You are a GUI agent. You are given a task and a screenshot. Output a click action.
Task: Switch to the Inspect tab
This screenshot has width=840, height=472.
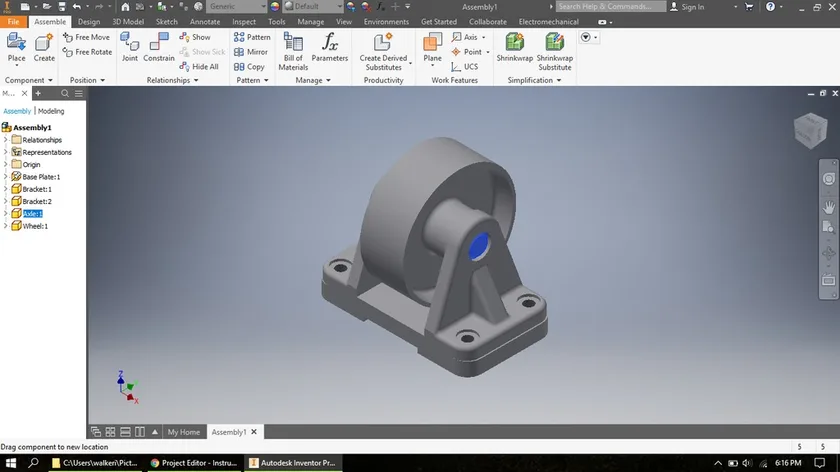(x=244, y=21)
